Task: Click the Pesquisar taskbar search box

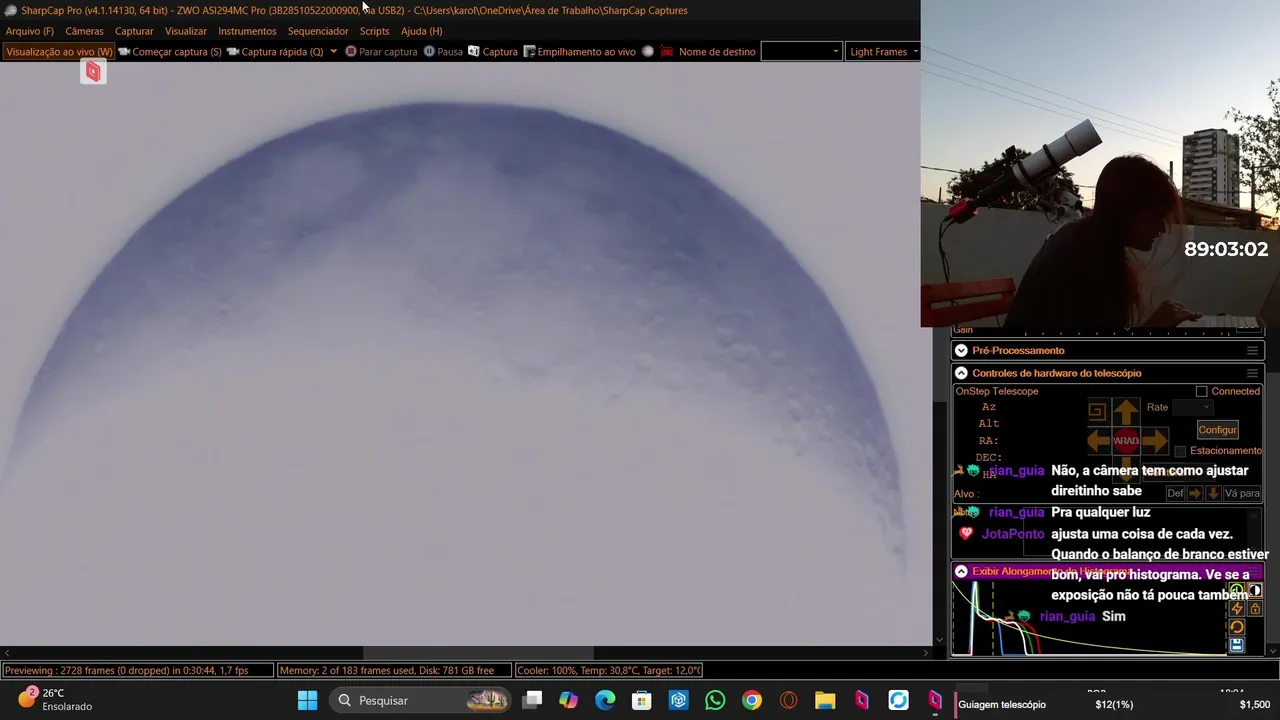Action: (x=420, y=700)
